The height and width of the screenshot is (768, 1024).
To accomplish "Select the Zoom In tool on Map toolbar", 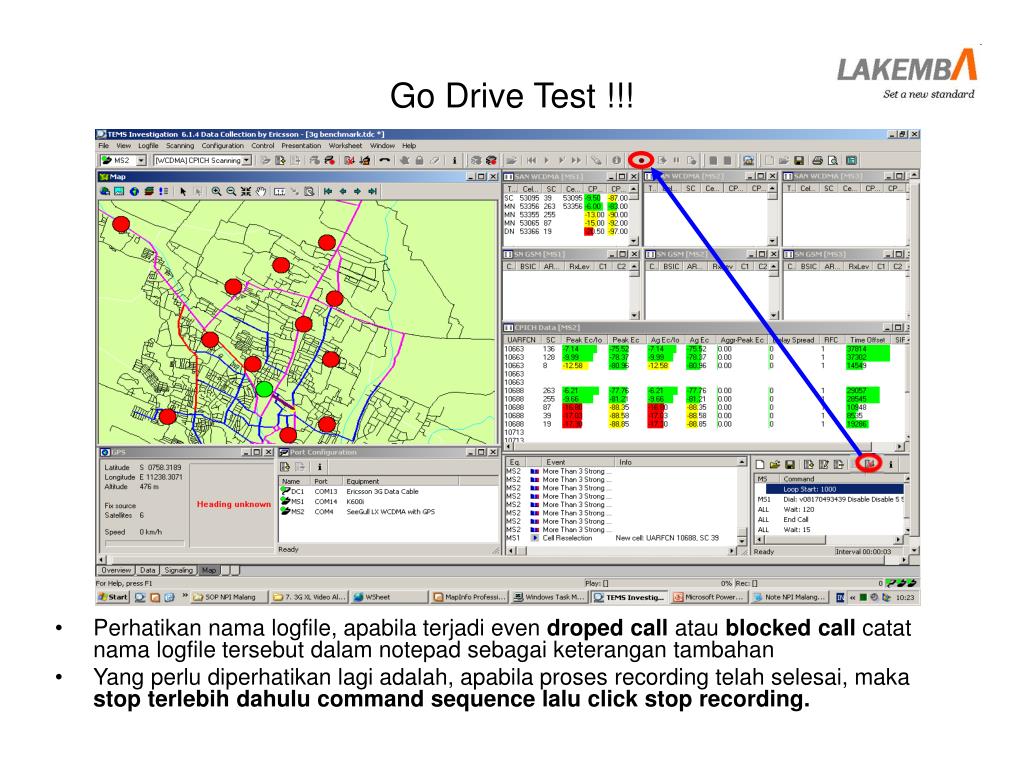I will tap(216, 191).
